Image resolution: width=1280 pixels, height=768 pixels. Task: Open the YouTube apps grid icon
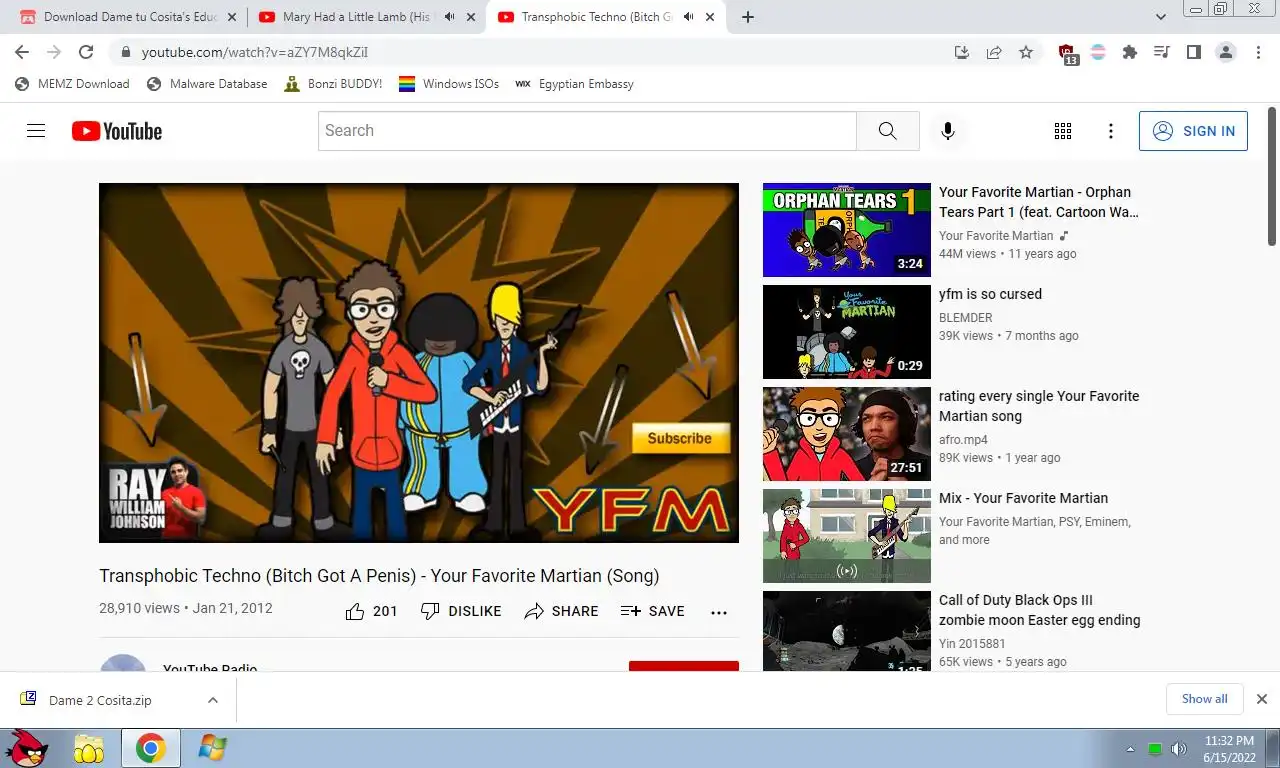pyautogui.click(x=1063, y=131)
